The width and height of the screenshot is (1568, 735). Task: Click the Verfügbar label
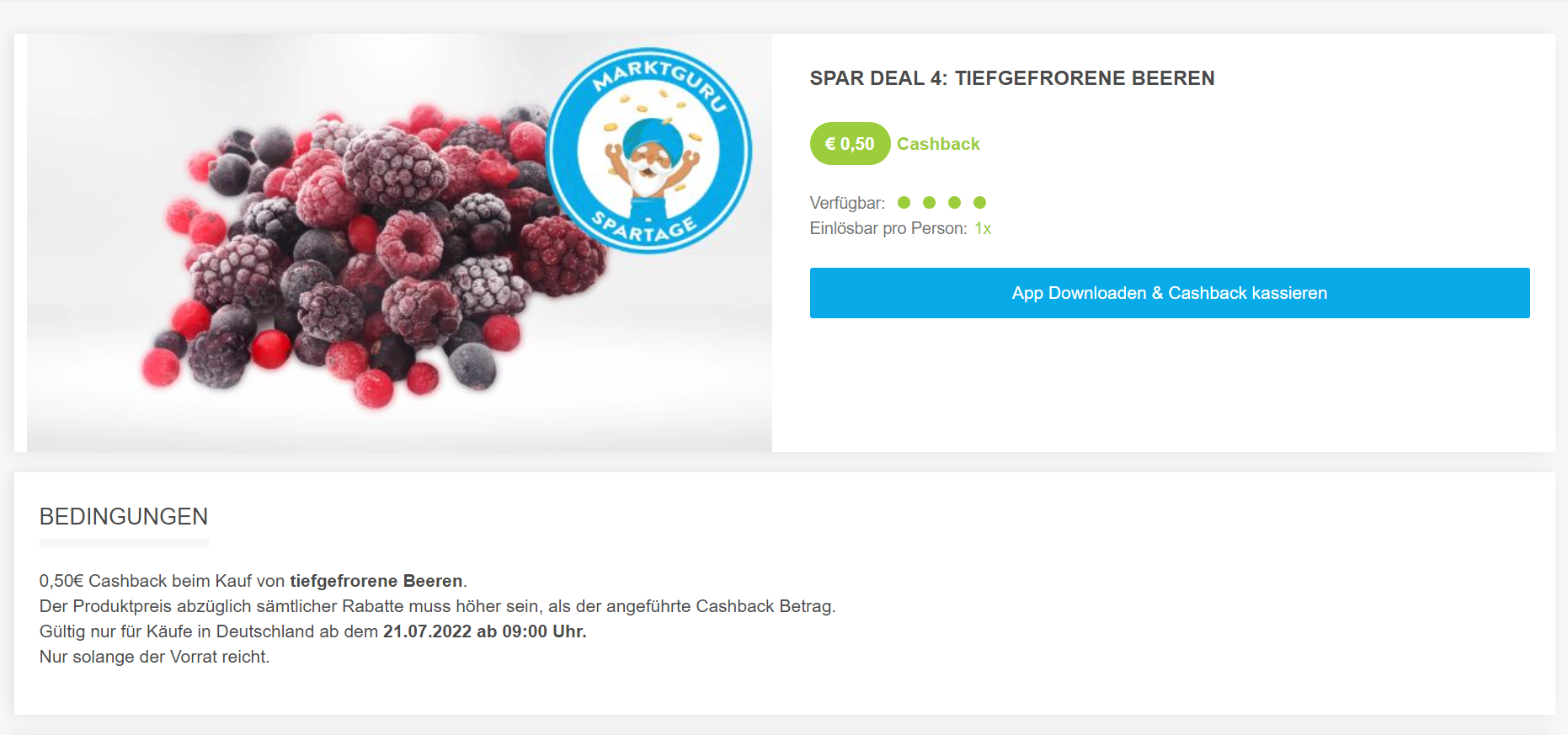847,203
